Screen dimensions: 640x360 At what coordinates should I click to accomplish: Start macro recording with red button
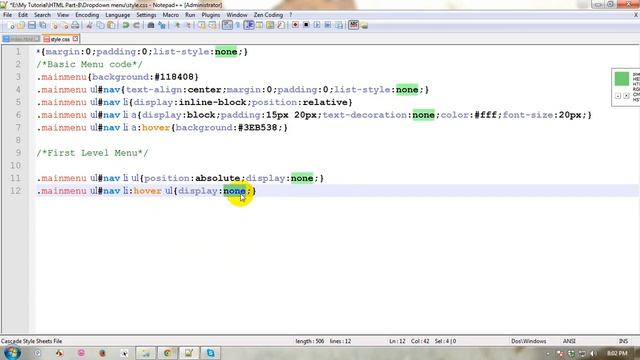tap(295, 25)
